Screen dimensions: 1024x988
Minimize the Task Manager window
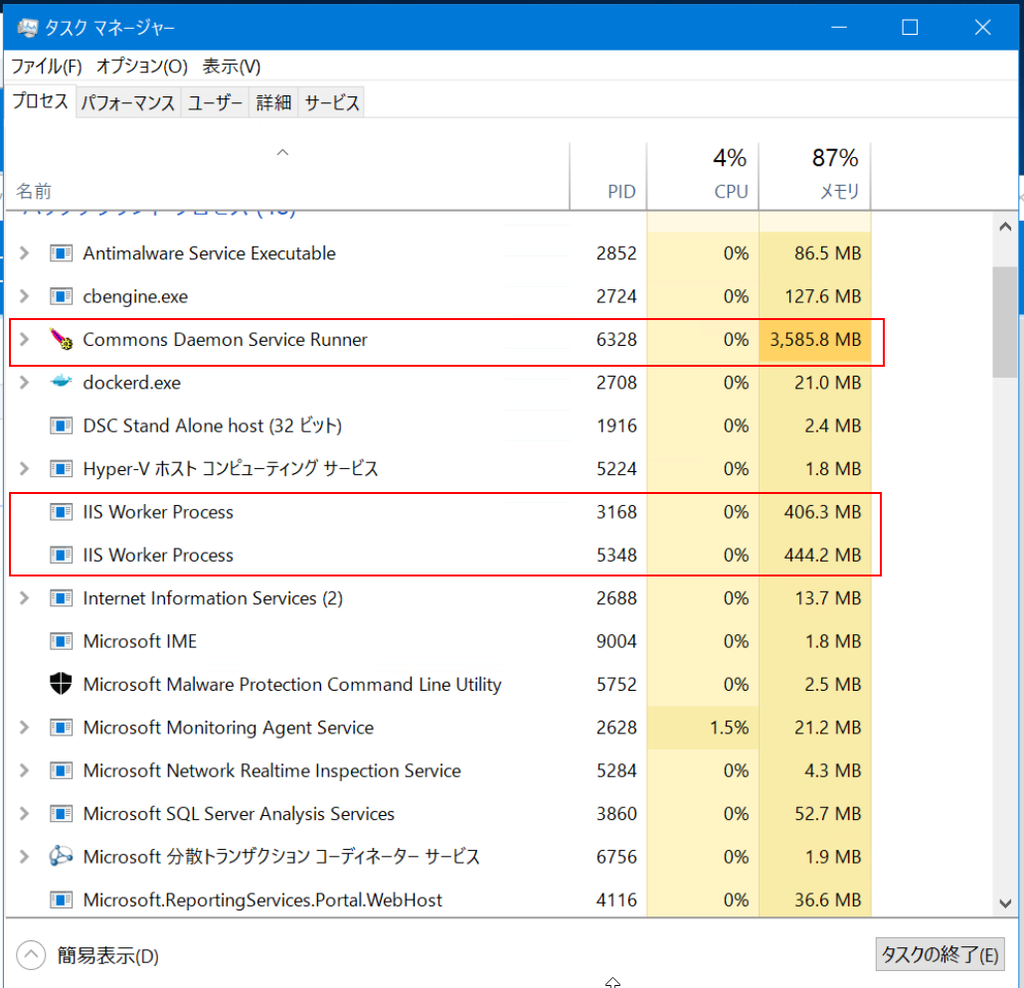click(x=839, y=27)
